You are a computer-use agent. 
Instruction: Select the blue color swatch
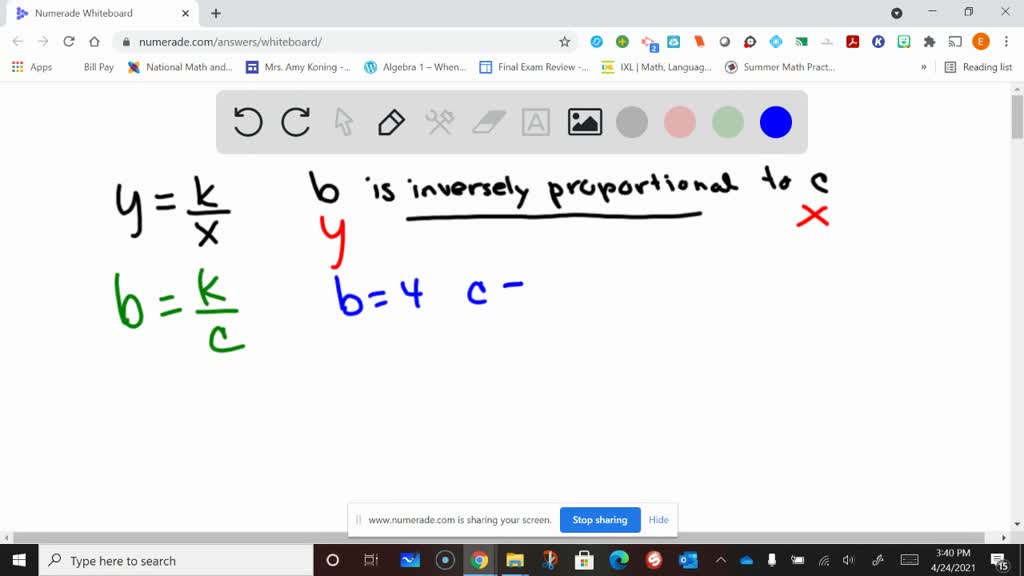[775, 122]
